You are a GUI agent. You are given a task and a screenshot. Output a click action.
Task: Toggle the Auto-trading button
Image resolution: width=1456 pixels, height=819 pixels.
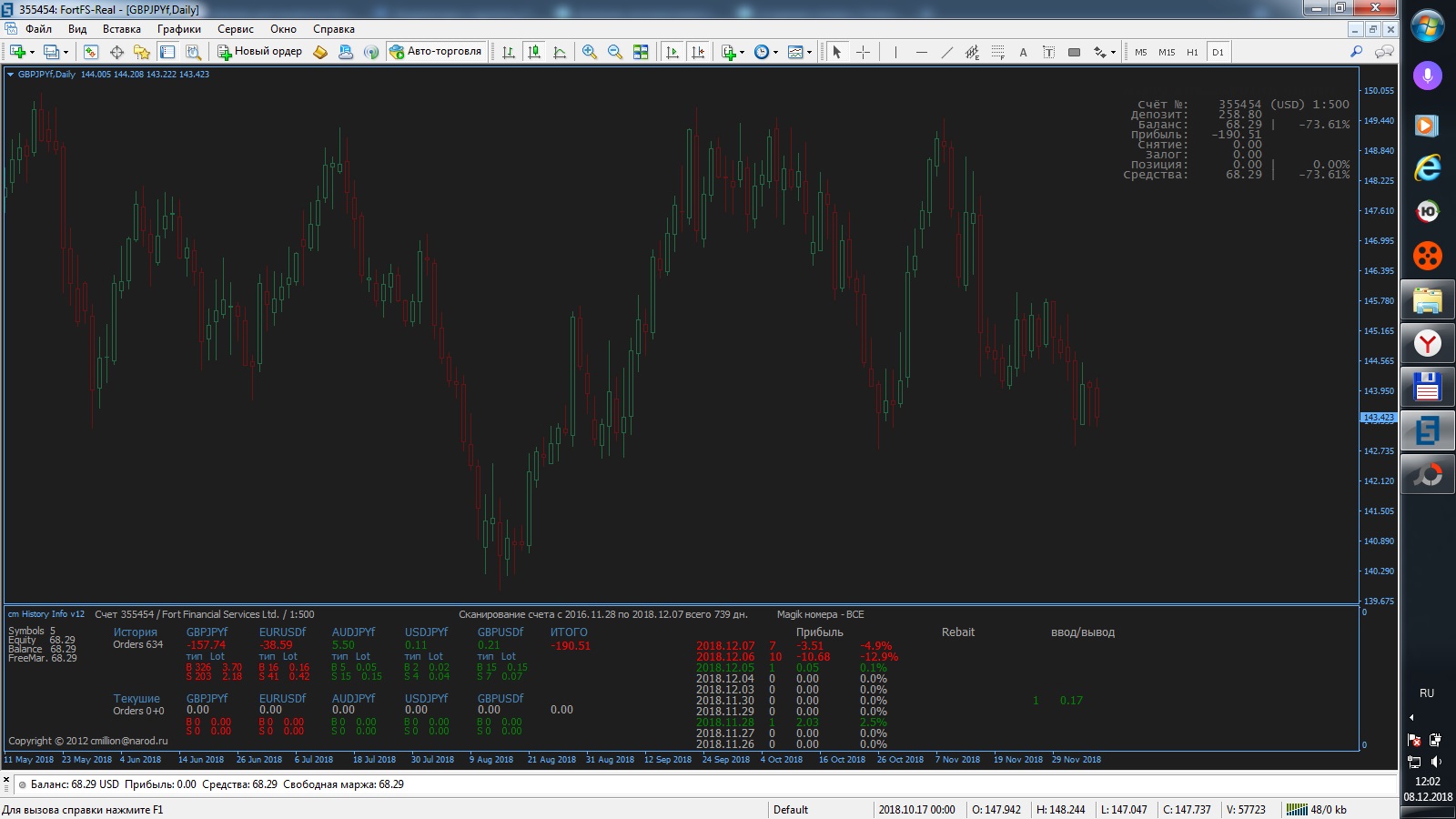click(435, 52)
